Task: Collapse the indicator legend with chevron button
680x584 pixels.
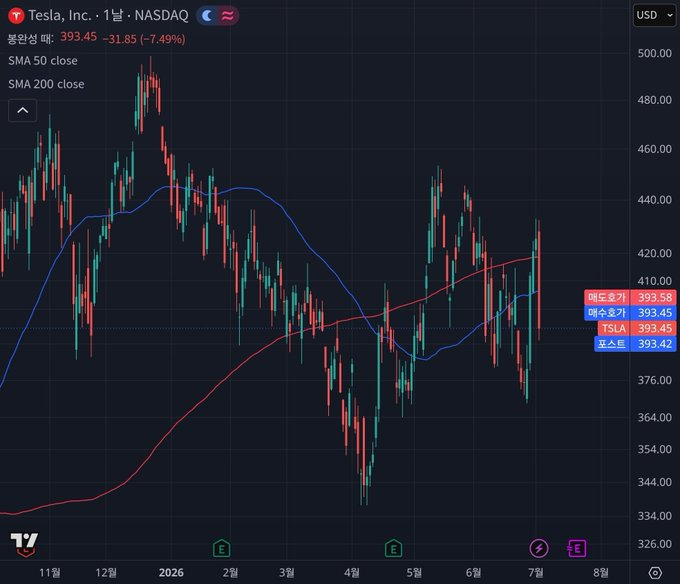Action: click(23, 110)
